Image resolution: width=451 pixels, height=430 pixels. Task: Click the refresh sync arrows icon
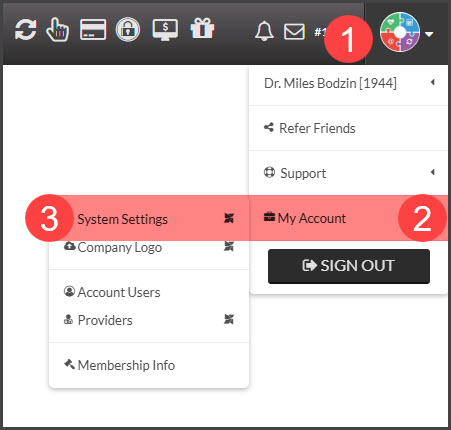26,30
